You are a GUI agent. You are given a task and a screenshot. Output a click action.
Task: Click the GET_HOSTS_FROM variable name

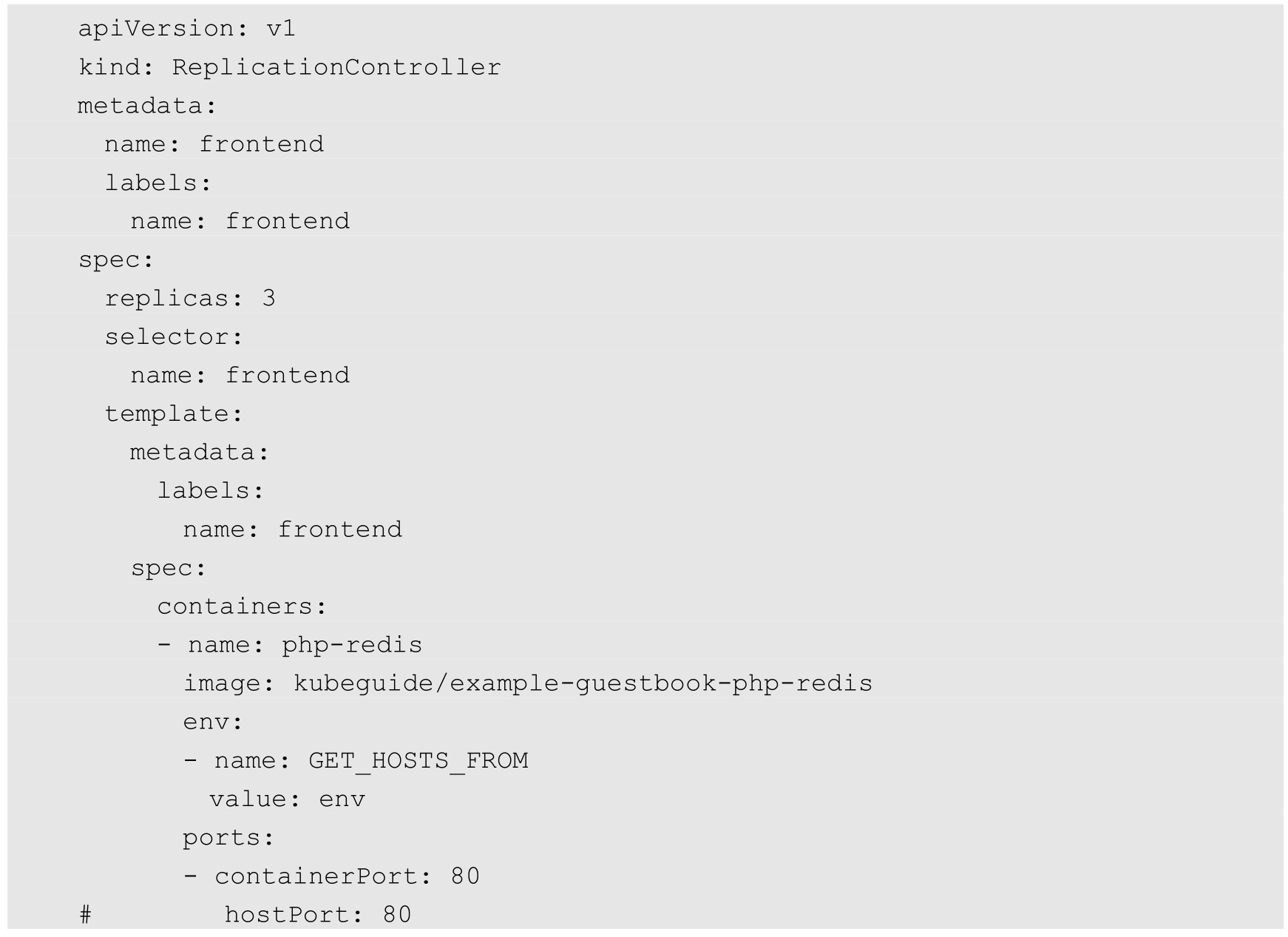click(x=418, y=761)
